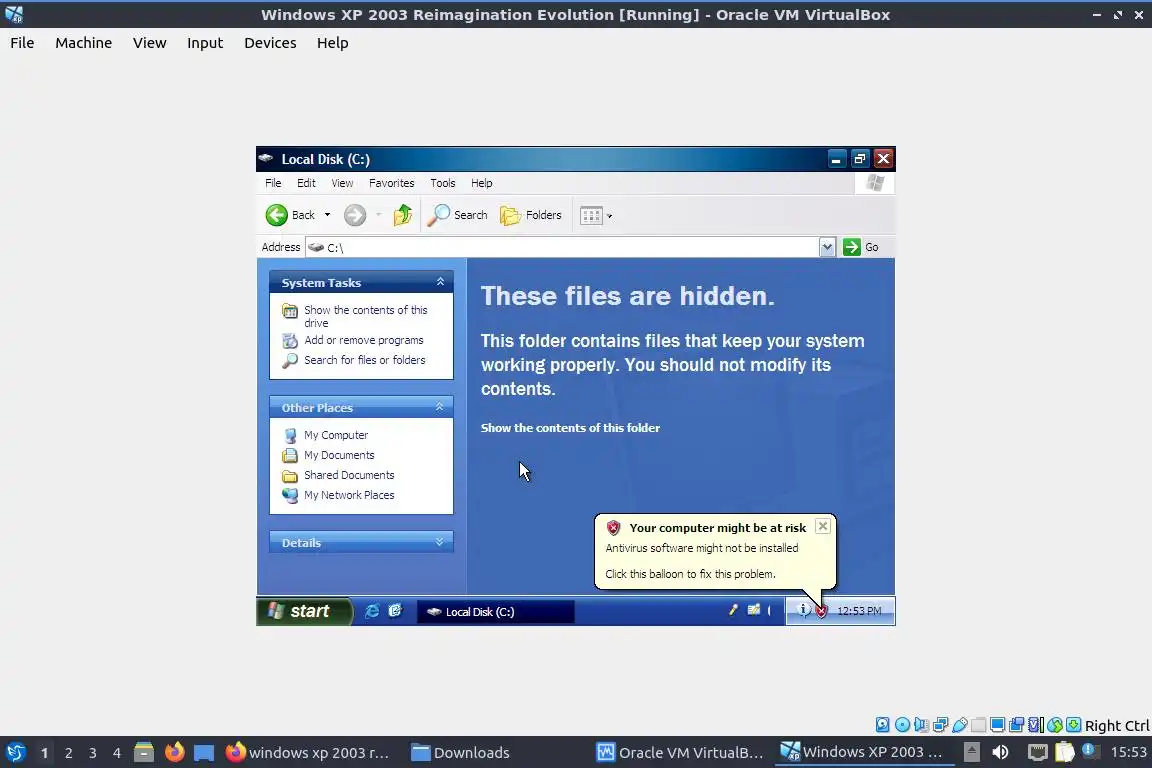Click the recording status icon
Screen dimensions: 1152x768
1017,725
